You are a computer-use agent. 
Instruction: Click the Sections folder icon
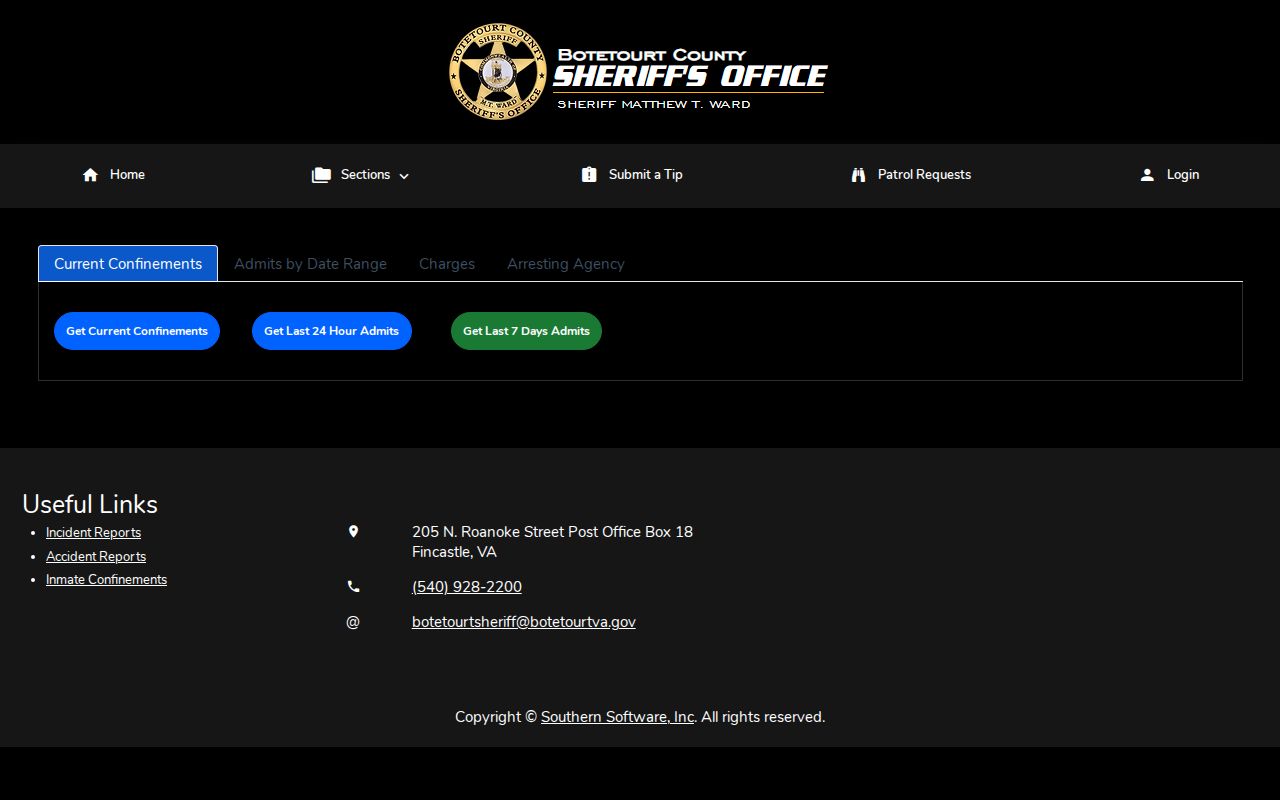[321, 175]
